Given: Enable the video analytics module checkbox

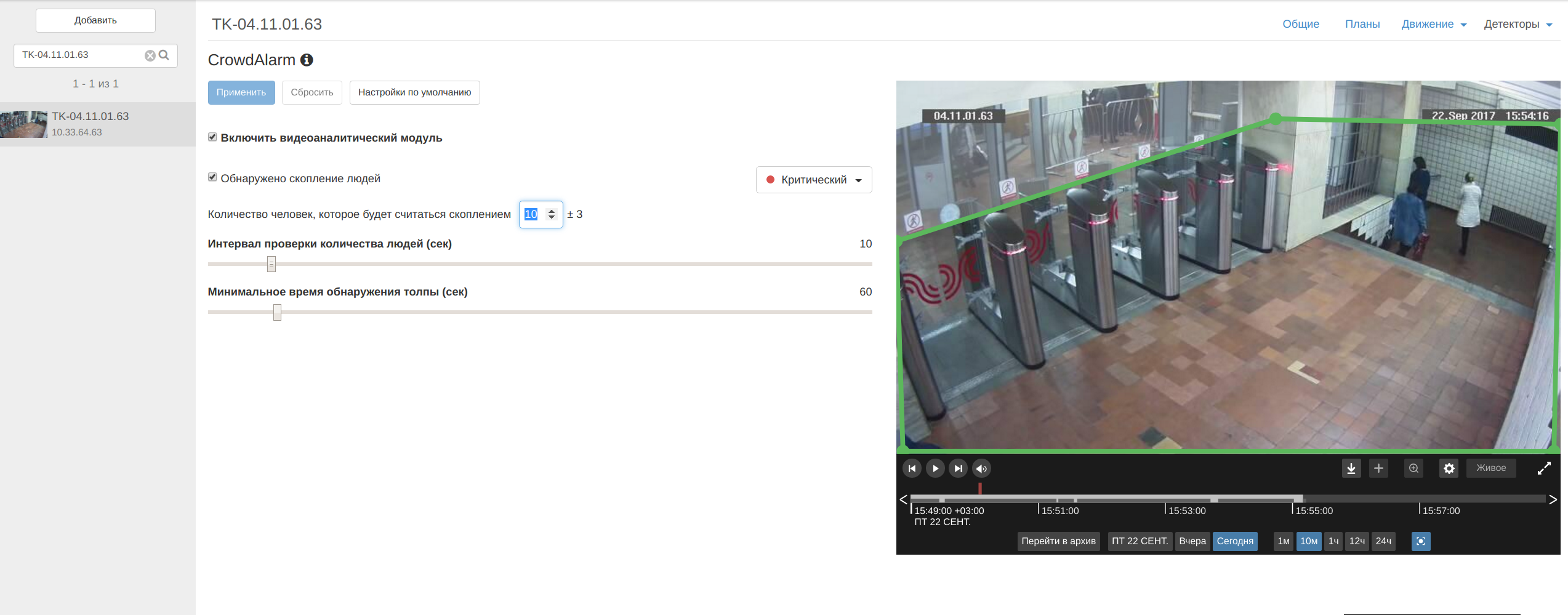Looking at the screenshot, I should point(212,137).
